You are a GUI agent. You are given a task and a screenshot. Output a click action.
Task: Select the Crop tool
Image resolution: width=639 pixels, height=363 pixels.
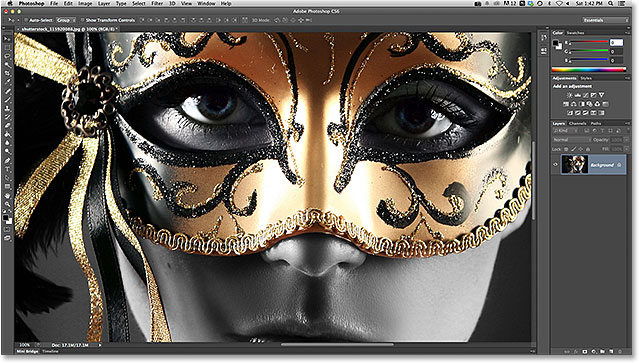(x=7, y=73)
